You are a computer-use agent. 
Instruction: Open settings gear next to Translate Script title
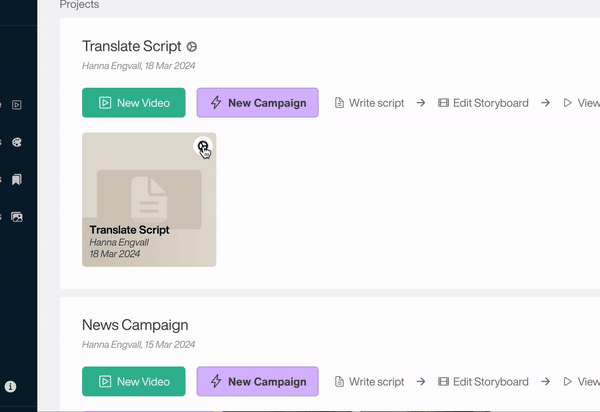pos(192,47)
